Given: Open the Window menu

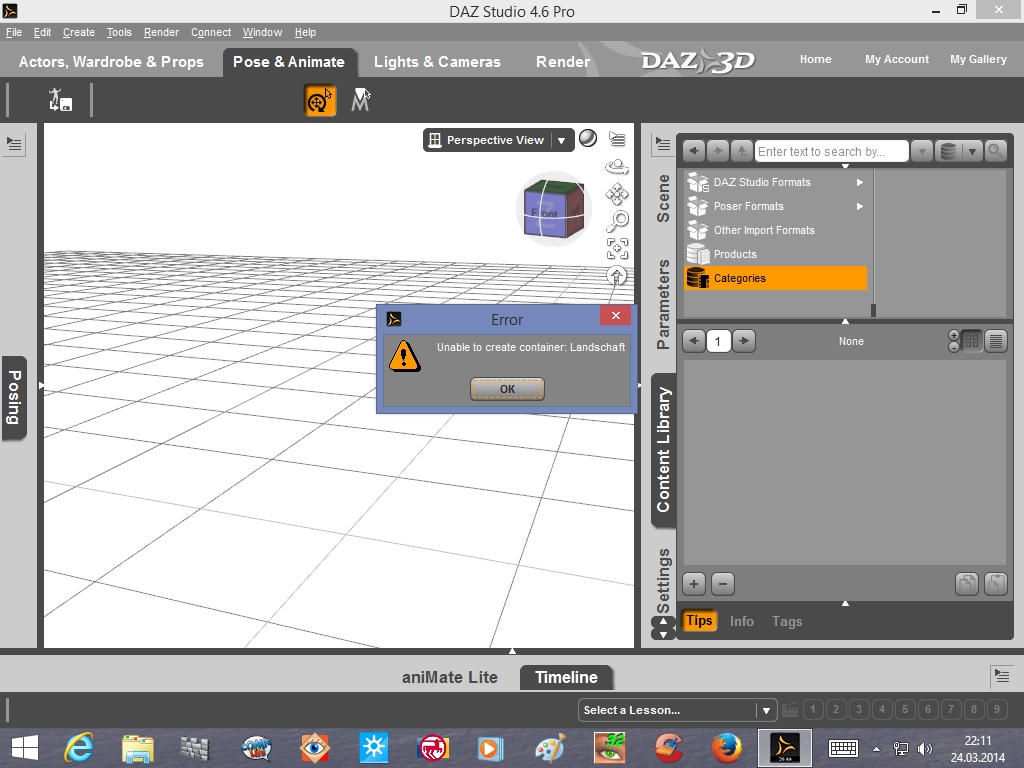Looking at the screenshot, I should pyautogui.click(x=262, y=32).
